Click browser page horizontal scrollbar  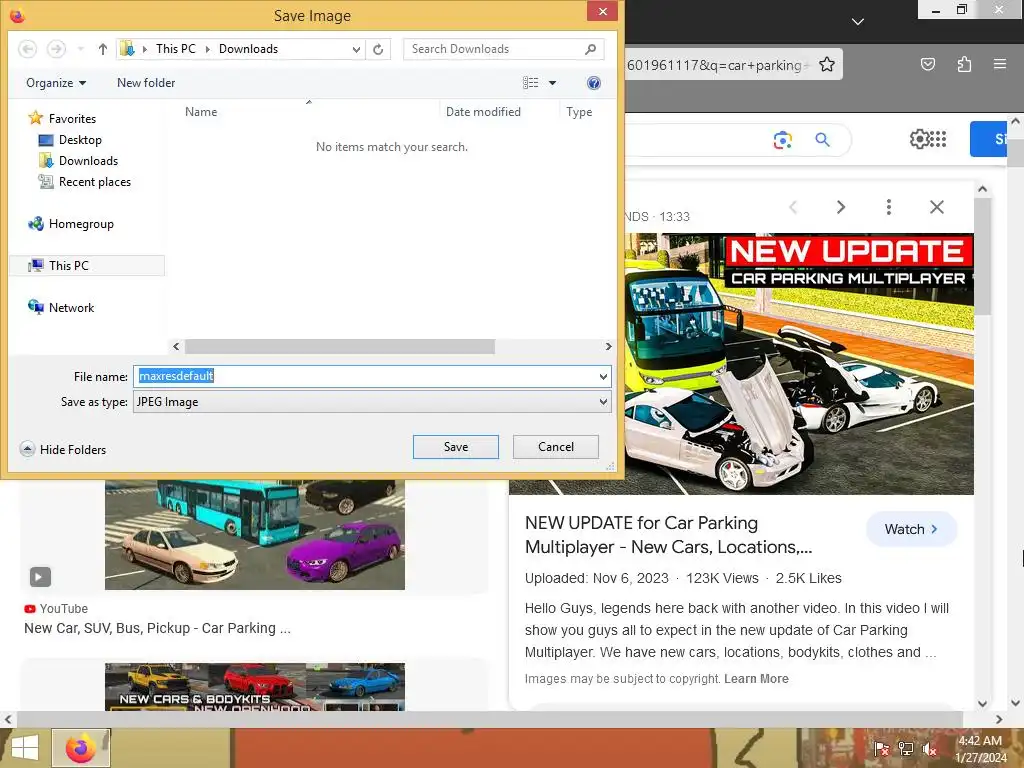tap(489, 719)
